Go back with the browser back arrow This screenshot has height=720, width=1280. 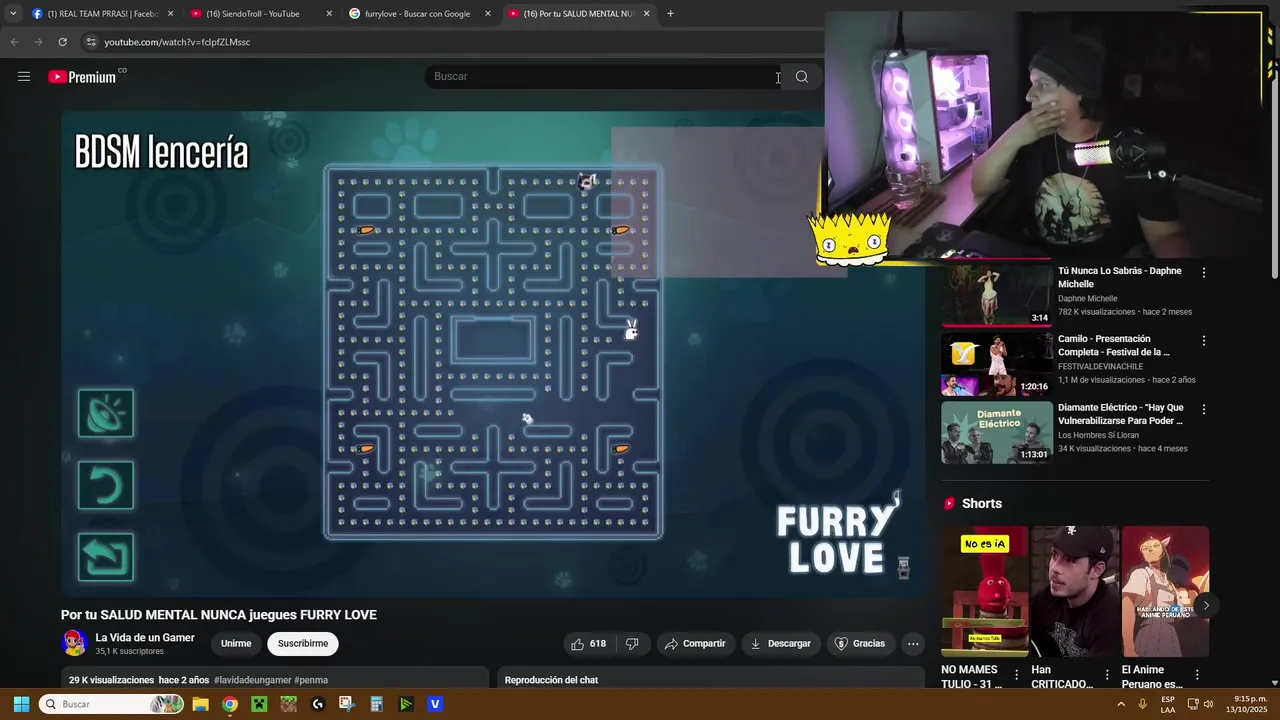pos(14,42)
